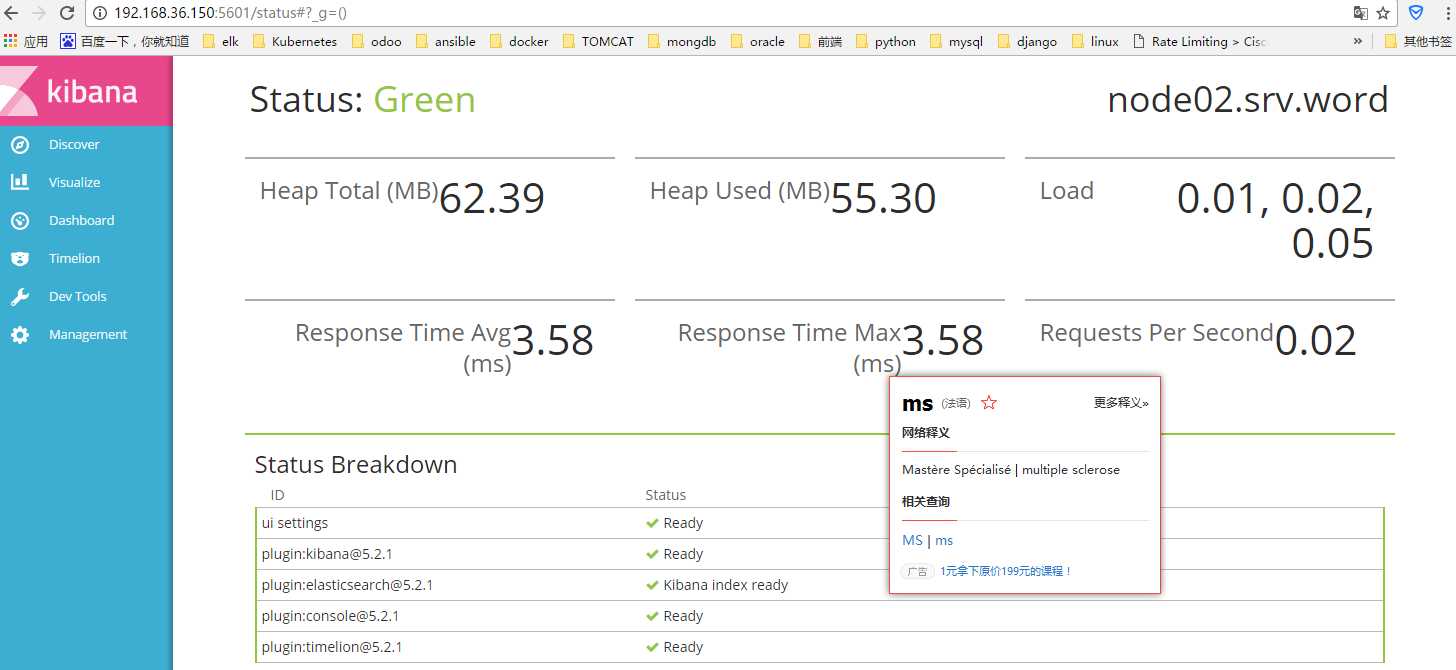
Task: Click the Mastère Spécialisé definition text
Action: (955, 470)
